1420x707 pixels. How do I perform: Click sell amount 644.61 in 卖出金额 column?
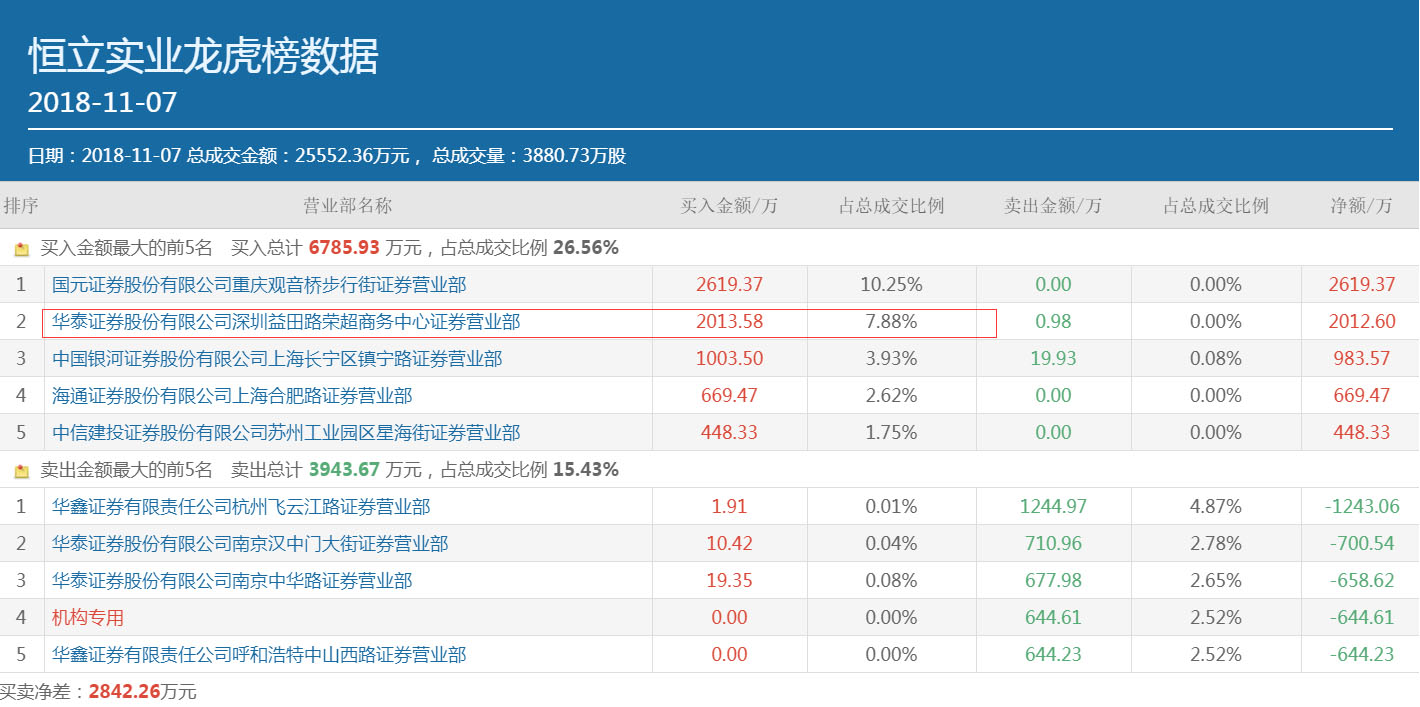click(1053, 618)
